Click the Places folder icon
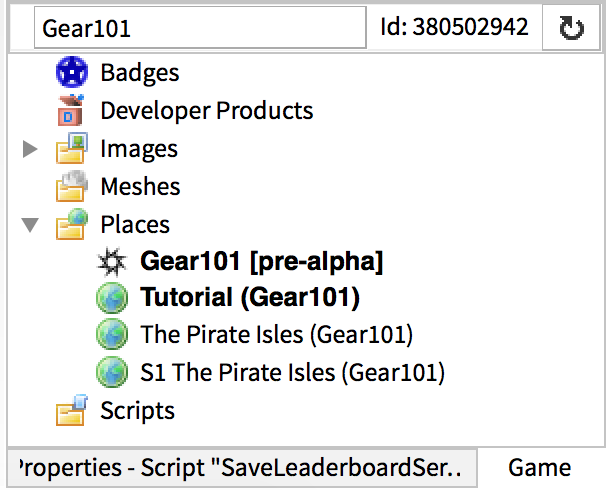 click(71, 225)
